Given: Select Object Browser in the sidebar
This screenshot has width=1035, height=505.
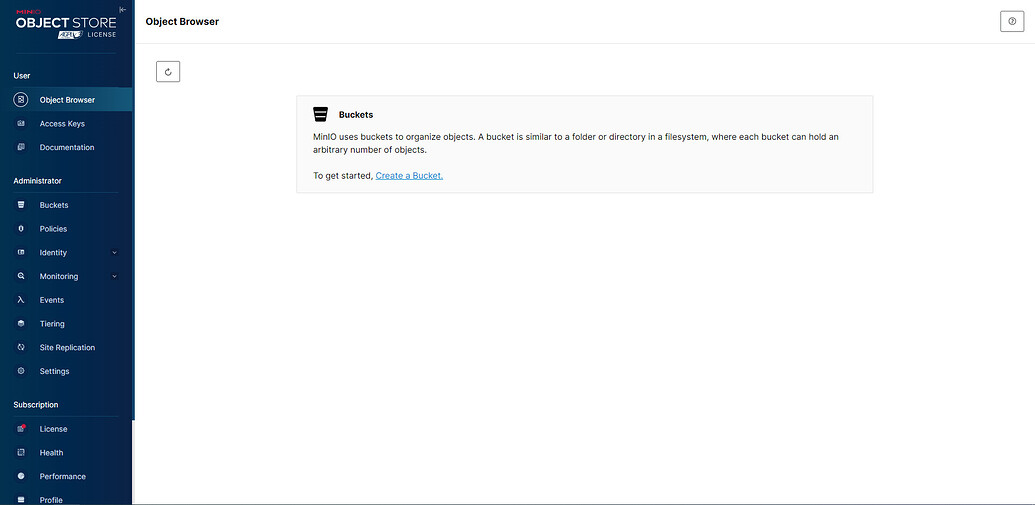Looking at the screenshot, I should tap(67, 100).
